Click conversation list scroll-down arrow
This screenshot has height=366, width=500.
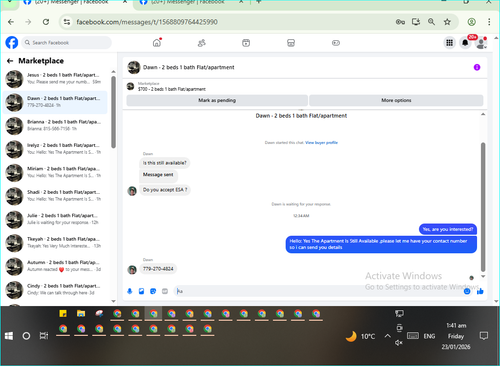113,301
